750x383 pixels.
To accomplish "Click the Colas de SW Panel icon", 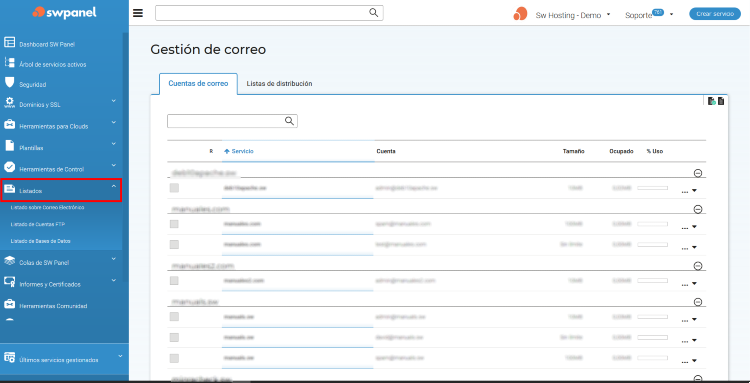I will click(x=10, y=261).
